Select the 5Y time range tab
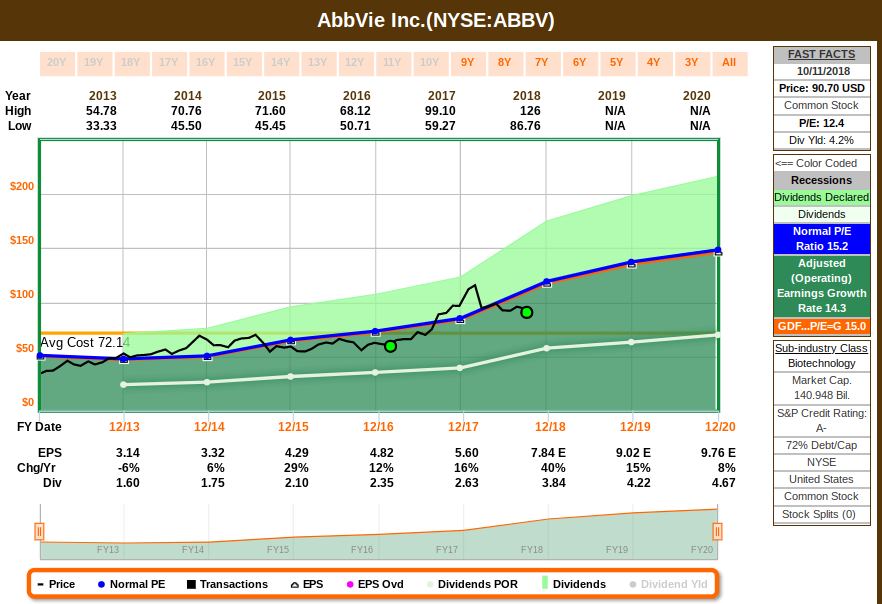The width and height of the screenshot is (882, 604). coord(616,63)
